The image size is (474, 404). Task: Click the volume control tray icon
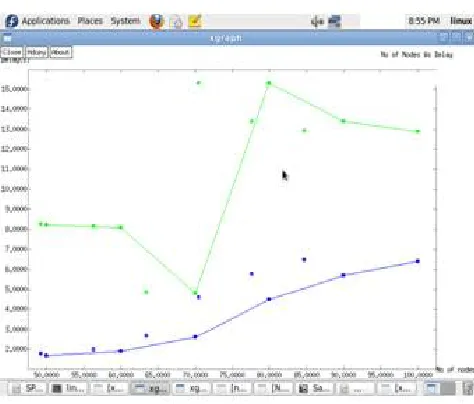tap(317, 22)
